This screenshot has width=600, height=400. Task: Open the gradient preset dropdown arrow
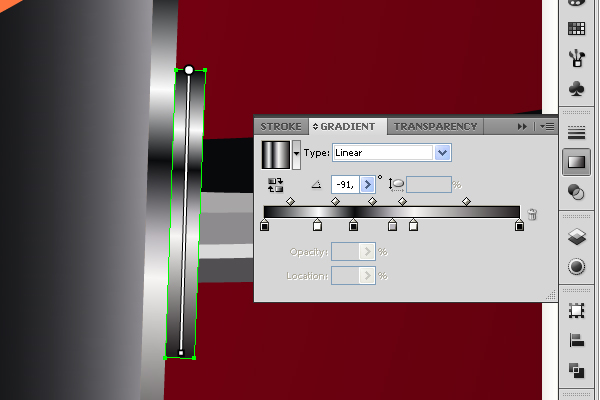point(296,155)
